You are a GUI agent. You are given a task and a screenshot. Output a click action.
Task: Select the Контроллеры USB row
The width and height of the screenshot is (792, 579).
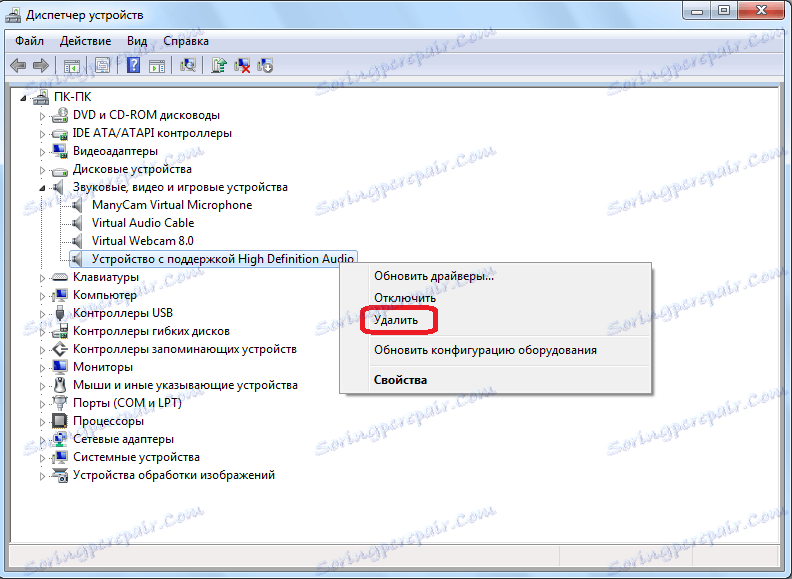tap(123, 313)
